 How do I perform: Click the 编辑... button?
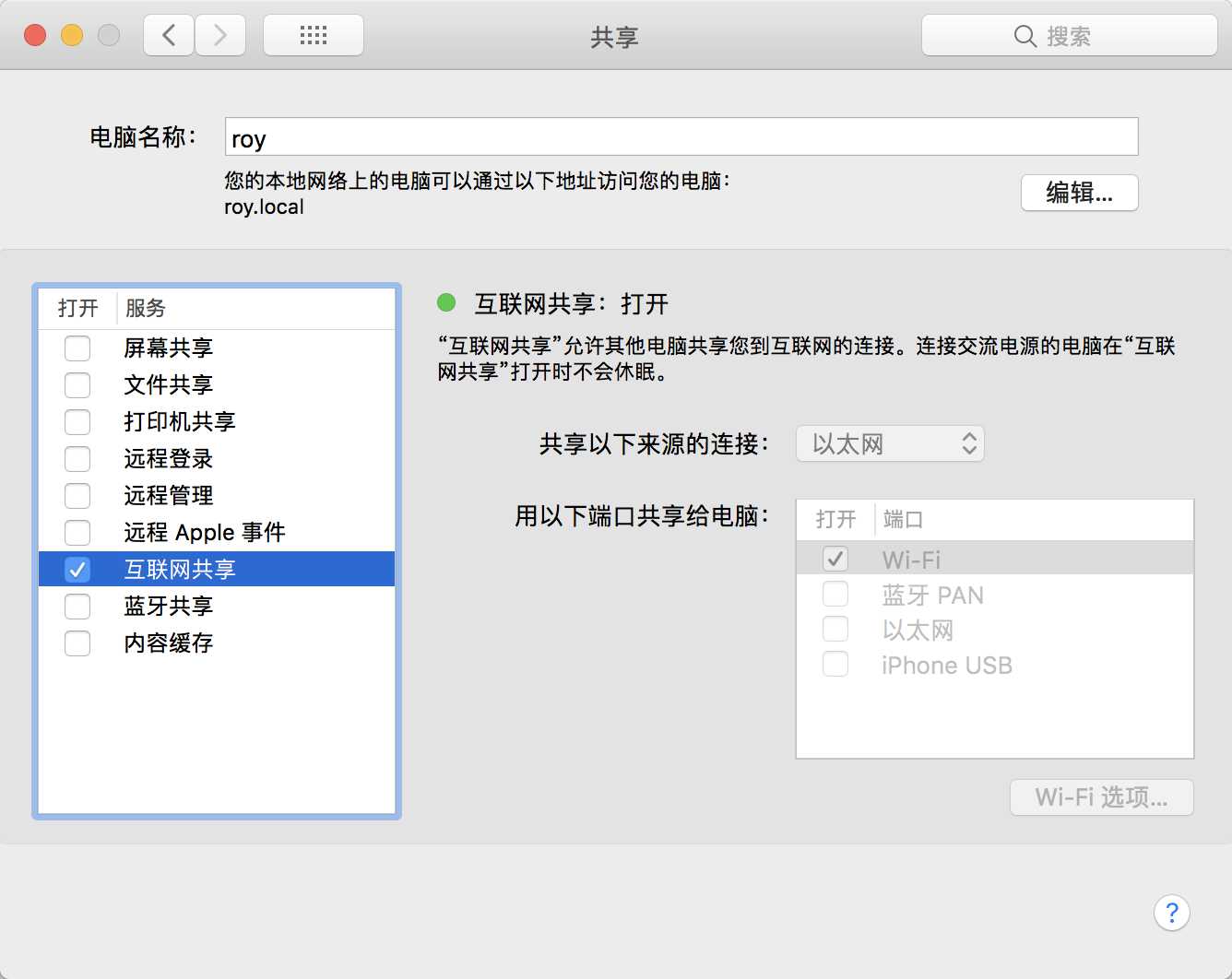coord(1080,193)
